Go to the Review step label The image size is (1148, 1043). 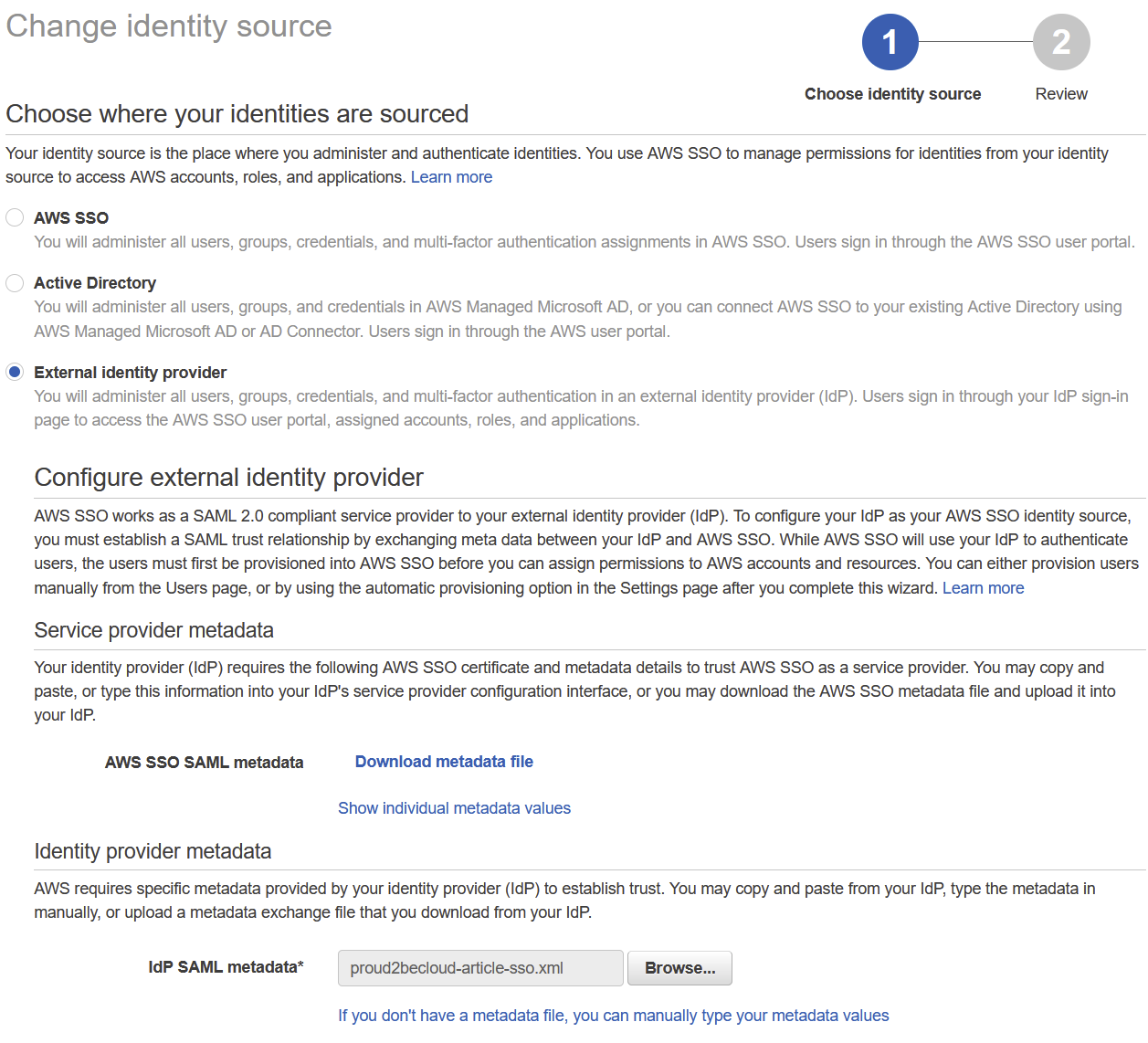tap(1060, 94)
